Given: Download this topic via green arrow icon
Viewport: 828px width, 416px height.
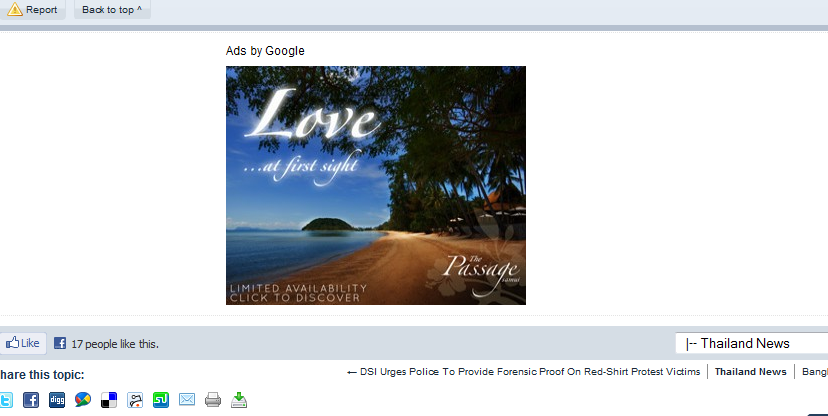Looking at the screenshot, I should pos(239,400).
